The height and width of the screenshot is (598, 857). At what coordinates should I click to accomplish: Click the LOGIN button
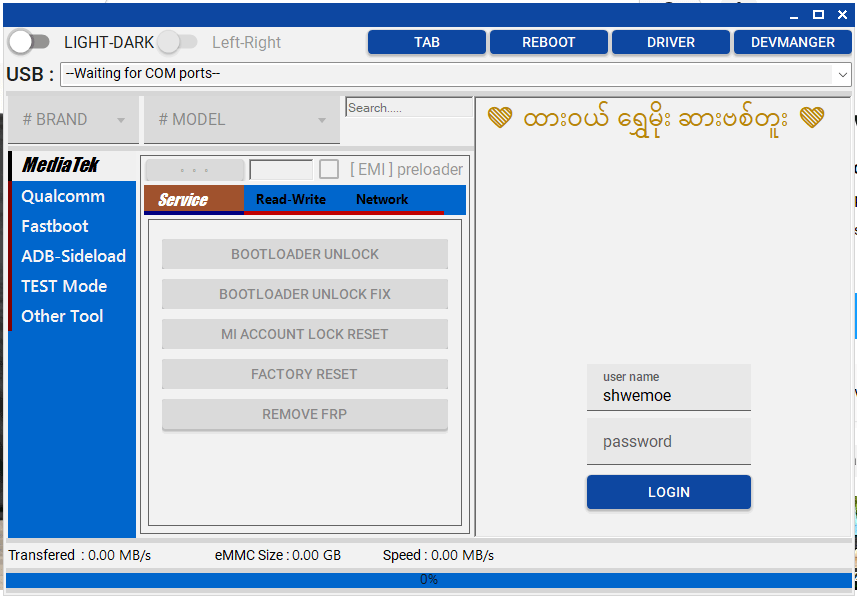(x=668, y=492)
